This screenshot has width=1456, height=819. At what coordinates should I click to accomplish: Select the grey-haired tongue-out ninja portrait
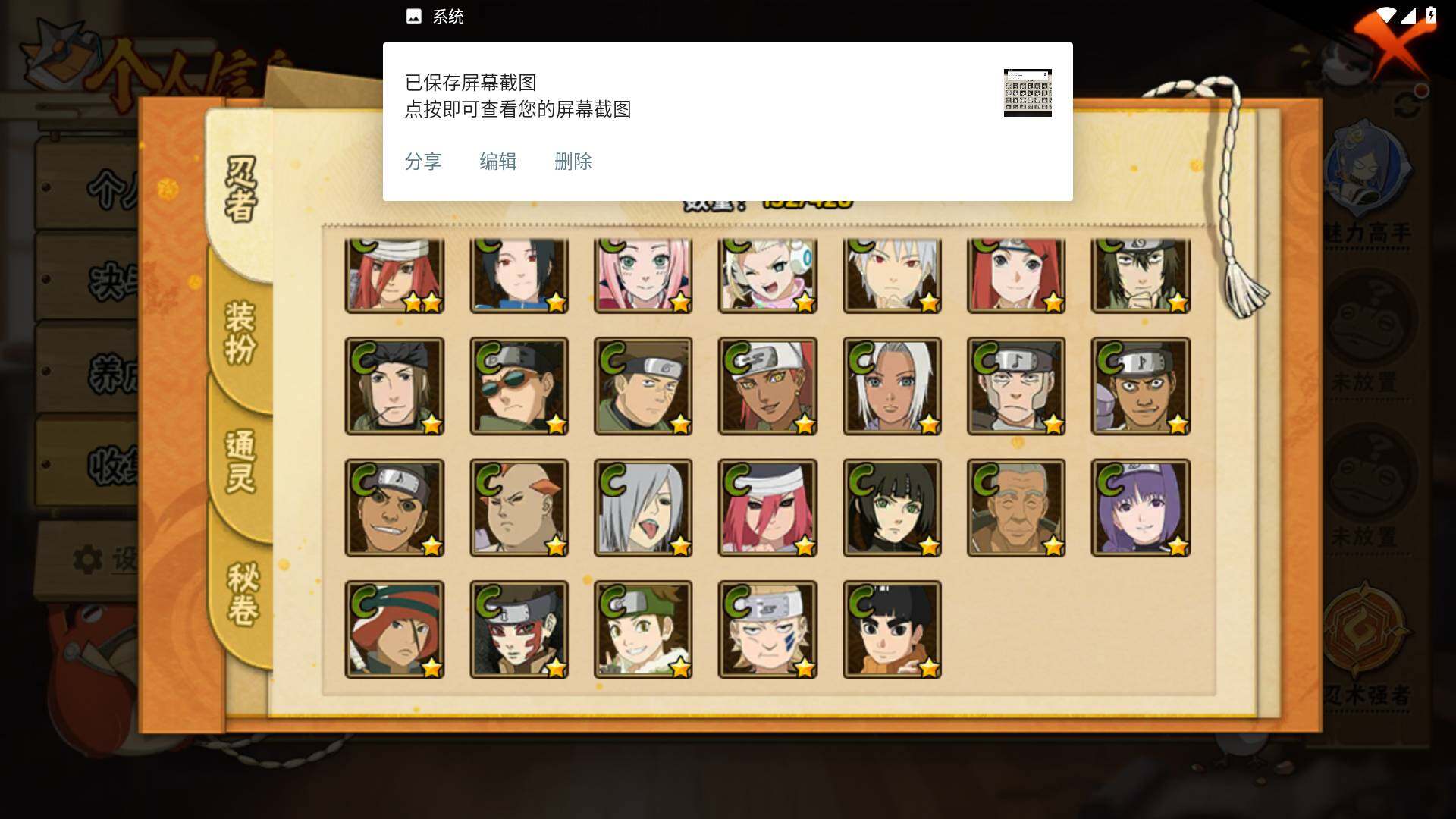[x=643, y=508]
